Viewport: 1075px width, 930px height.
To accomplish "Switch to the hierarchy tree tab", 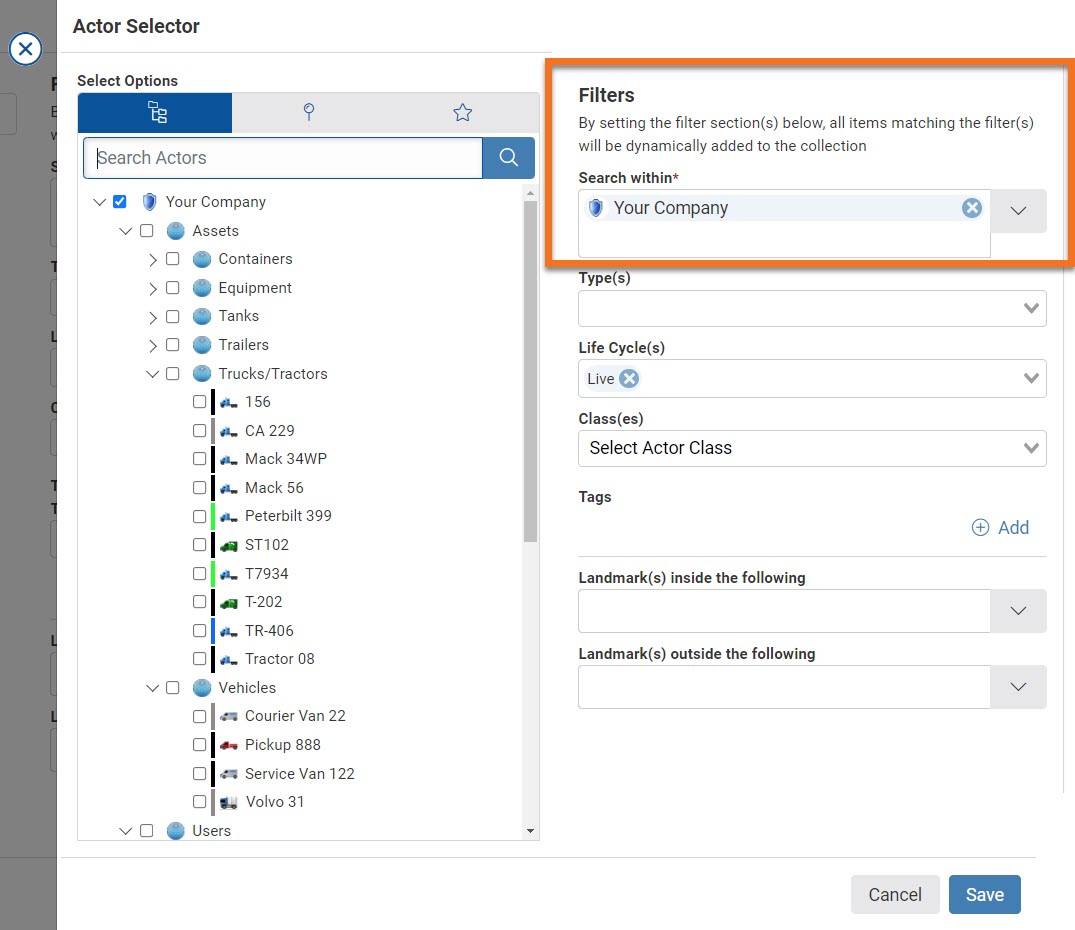I will pyautogui.click(x=154, y=113).
